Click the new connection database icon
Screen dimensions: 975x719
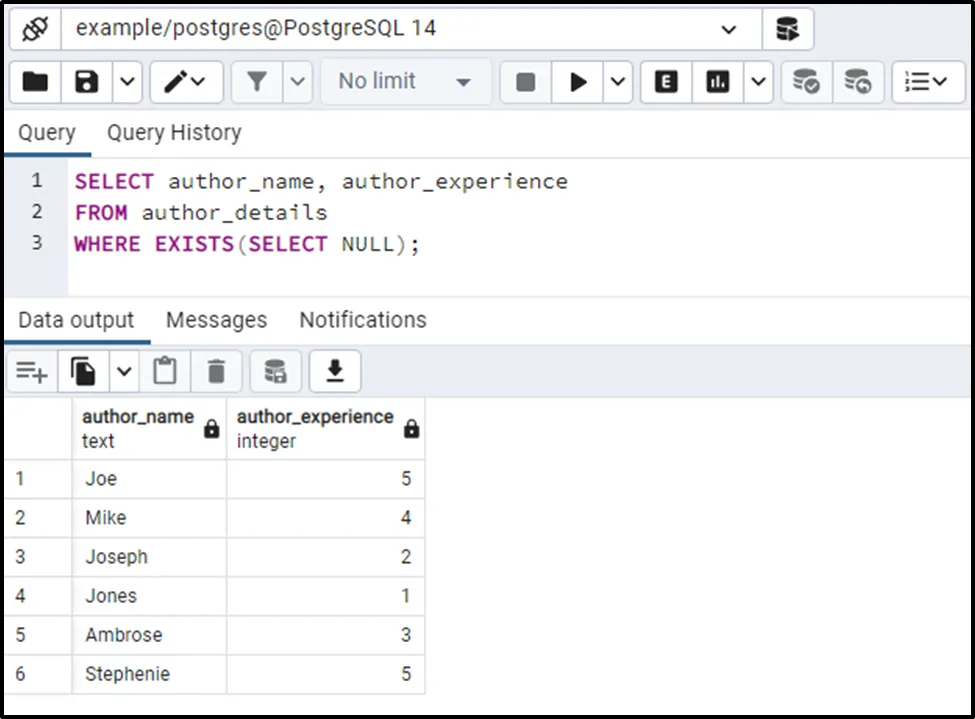coord(787,29)
